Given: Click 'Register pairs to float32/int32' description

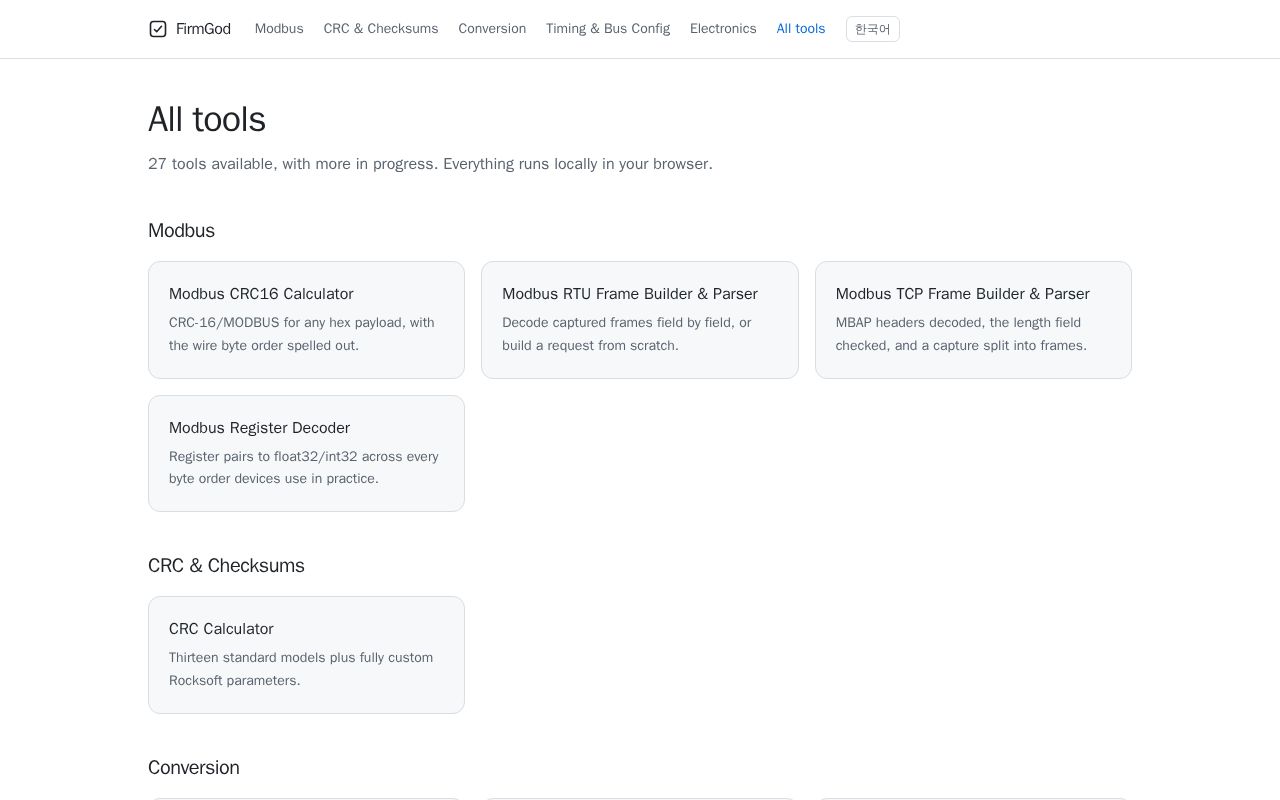Looking at the screenshot, I should click(304, 468).
